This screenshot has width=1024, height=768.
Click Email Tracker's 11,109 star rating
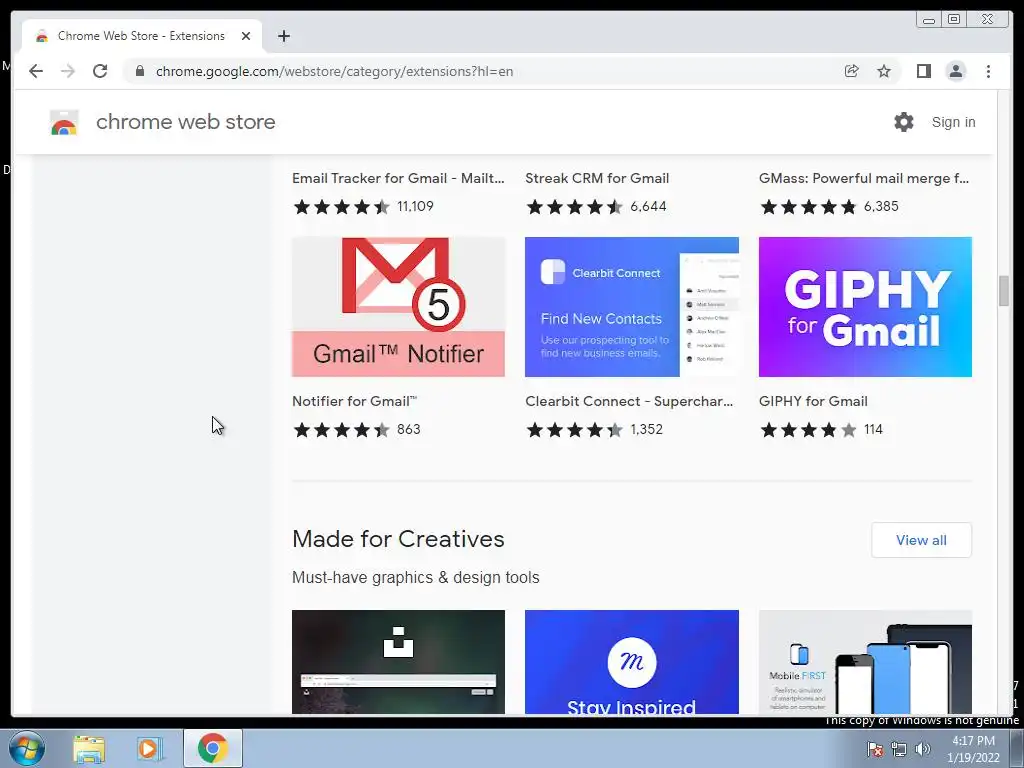(363, 206)
